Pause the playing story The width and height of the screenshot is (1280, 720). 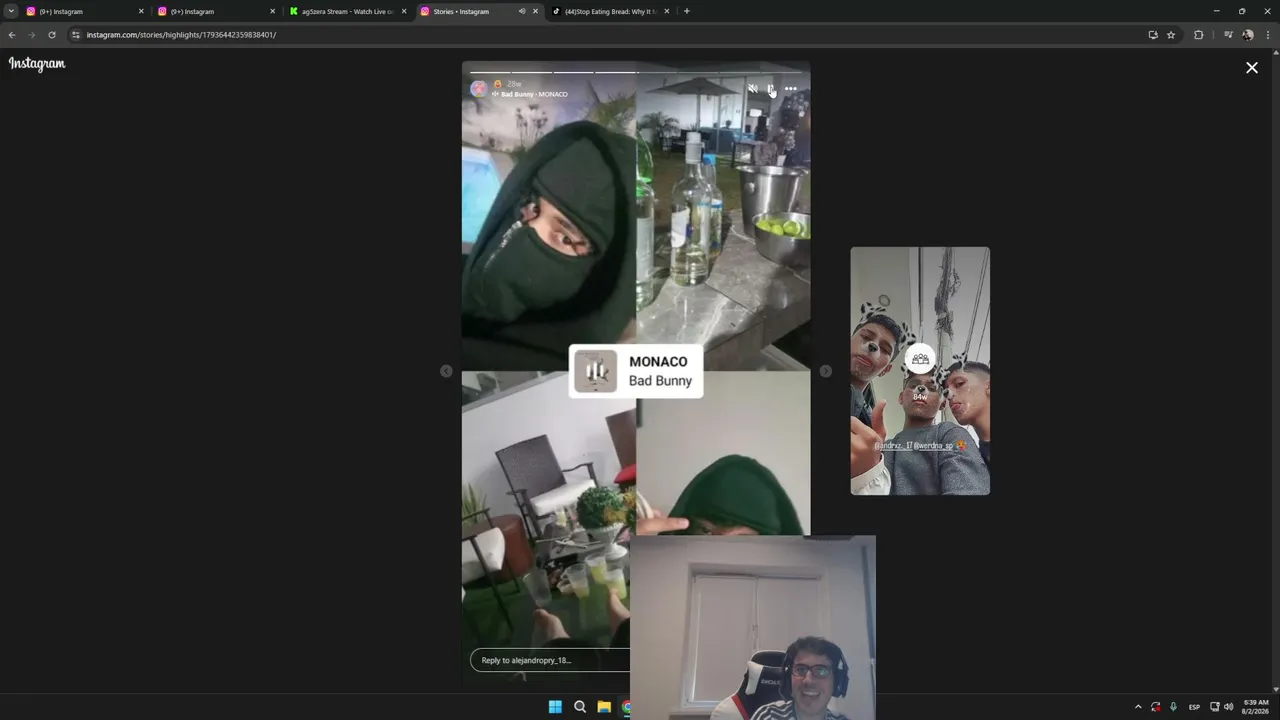tap(771, 89)
